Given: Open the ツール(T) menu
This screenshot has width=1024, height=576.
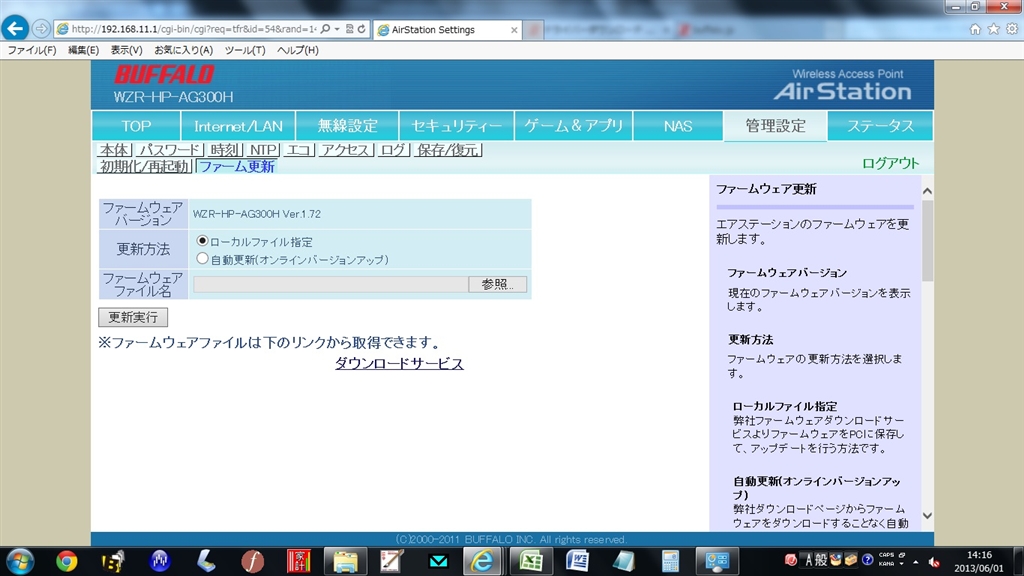Looking at the screenshot, I should [x=245, y=50].
